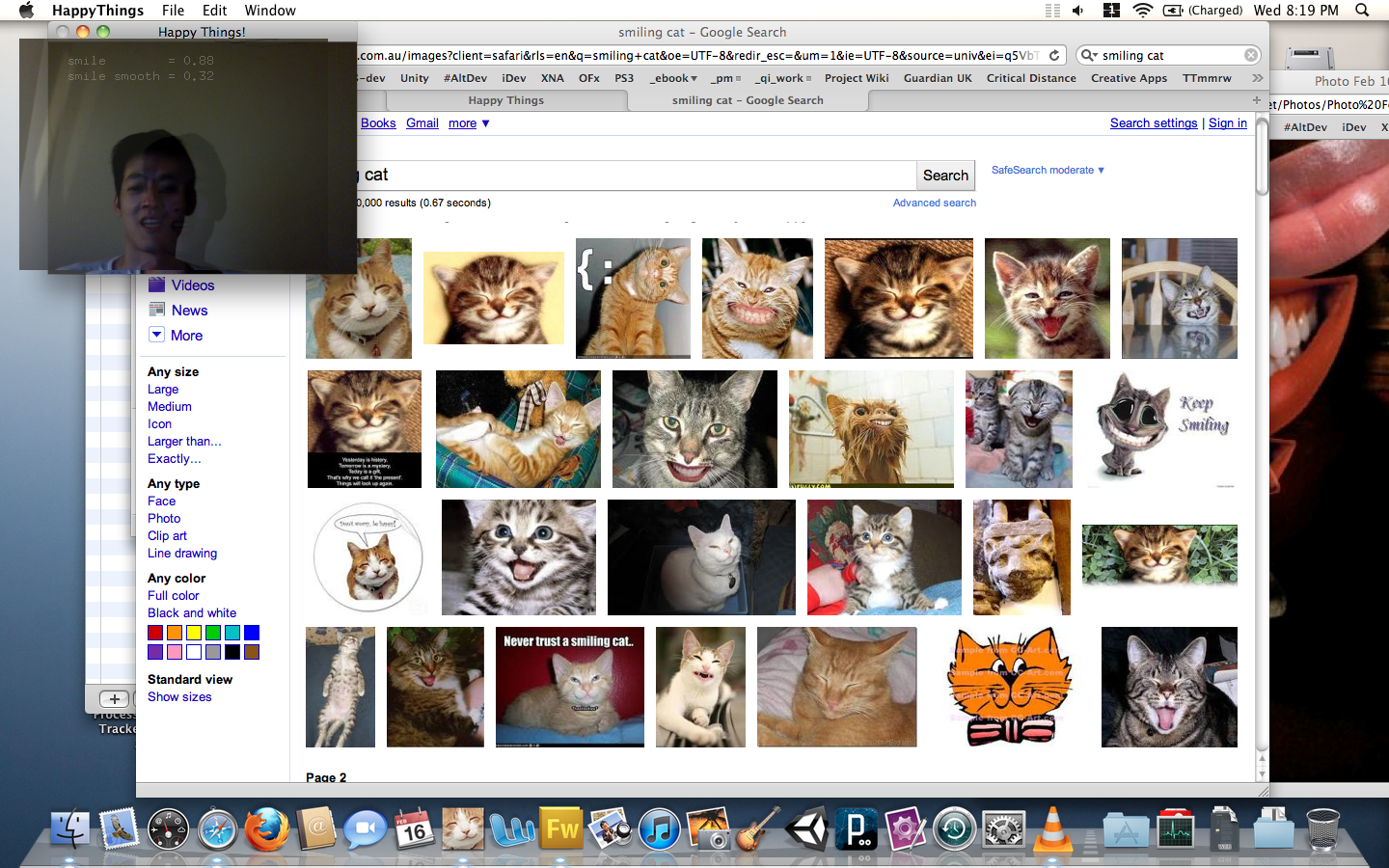The image size is (1389, 868).
Task: Expand the _ebook bookmarks folder
Action: 673,78
